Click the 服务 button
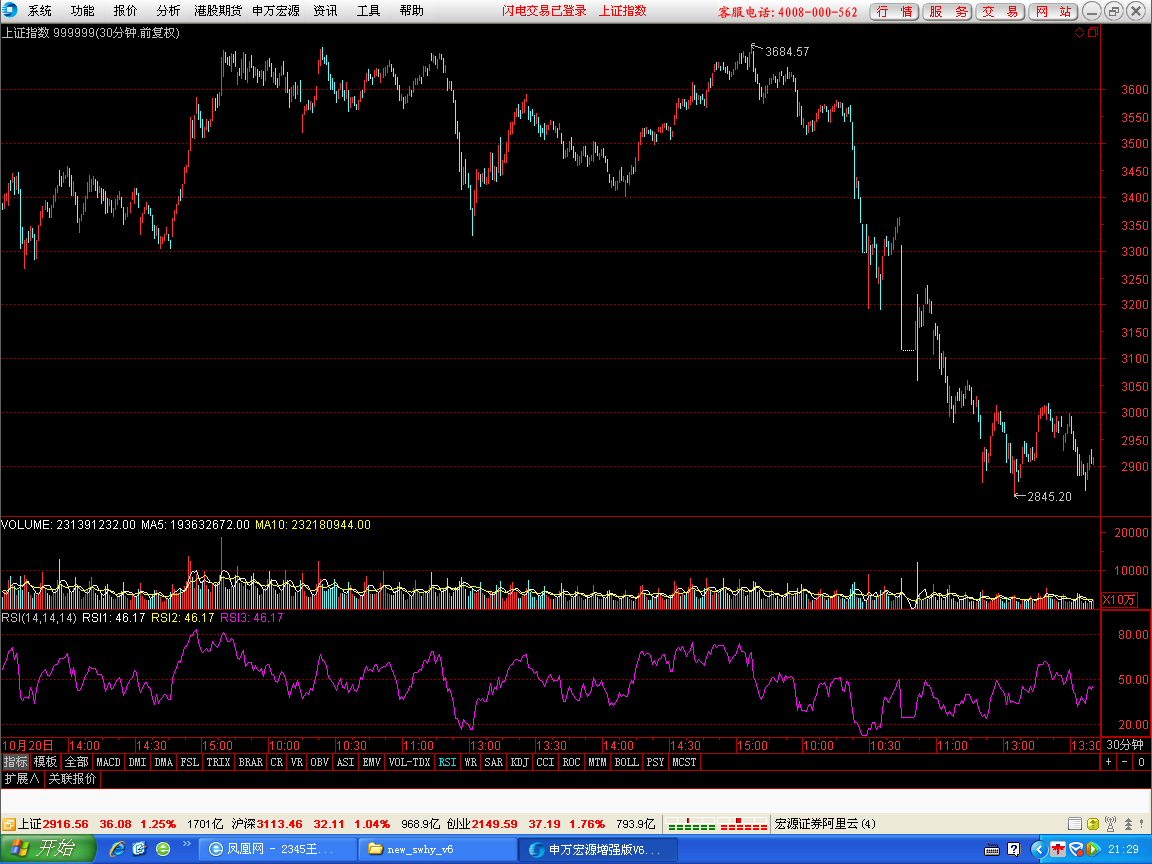The image size is (1152, 864). (948, 12)
